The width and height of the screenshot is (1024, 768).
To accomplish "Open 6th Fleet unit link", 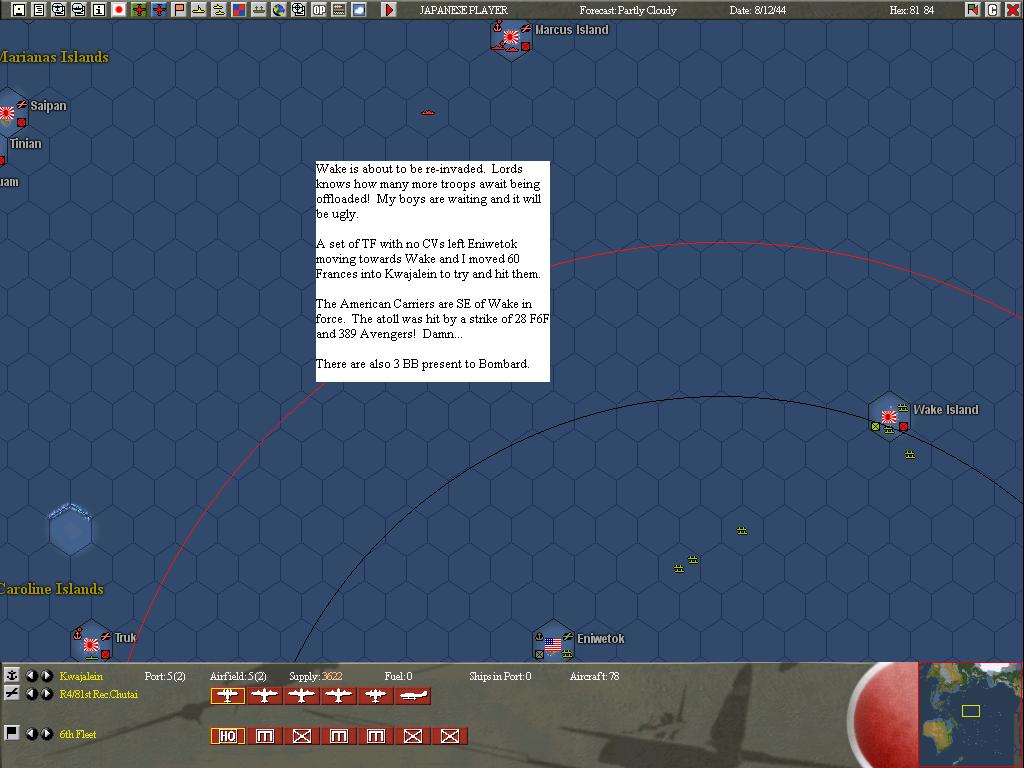I will click(x=78, y=734).
